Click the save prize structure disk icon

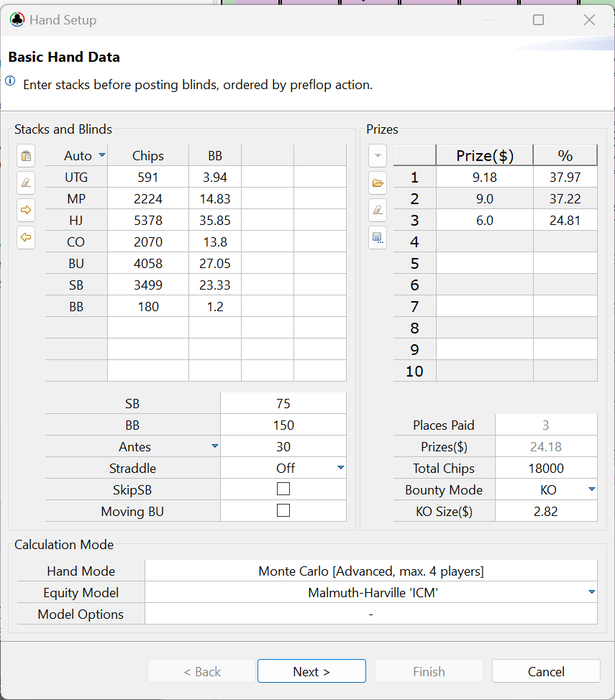click(378, 237)
